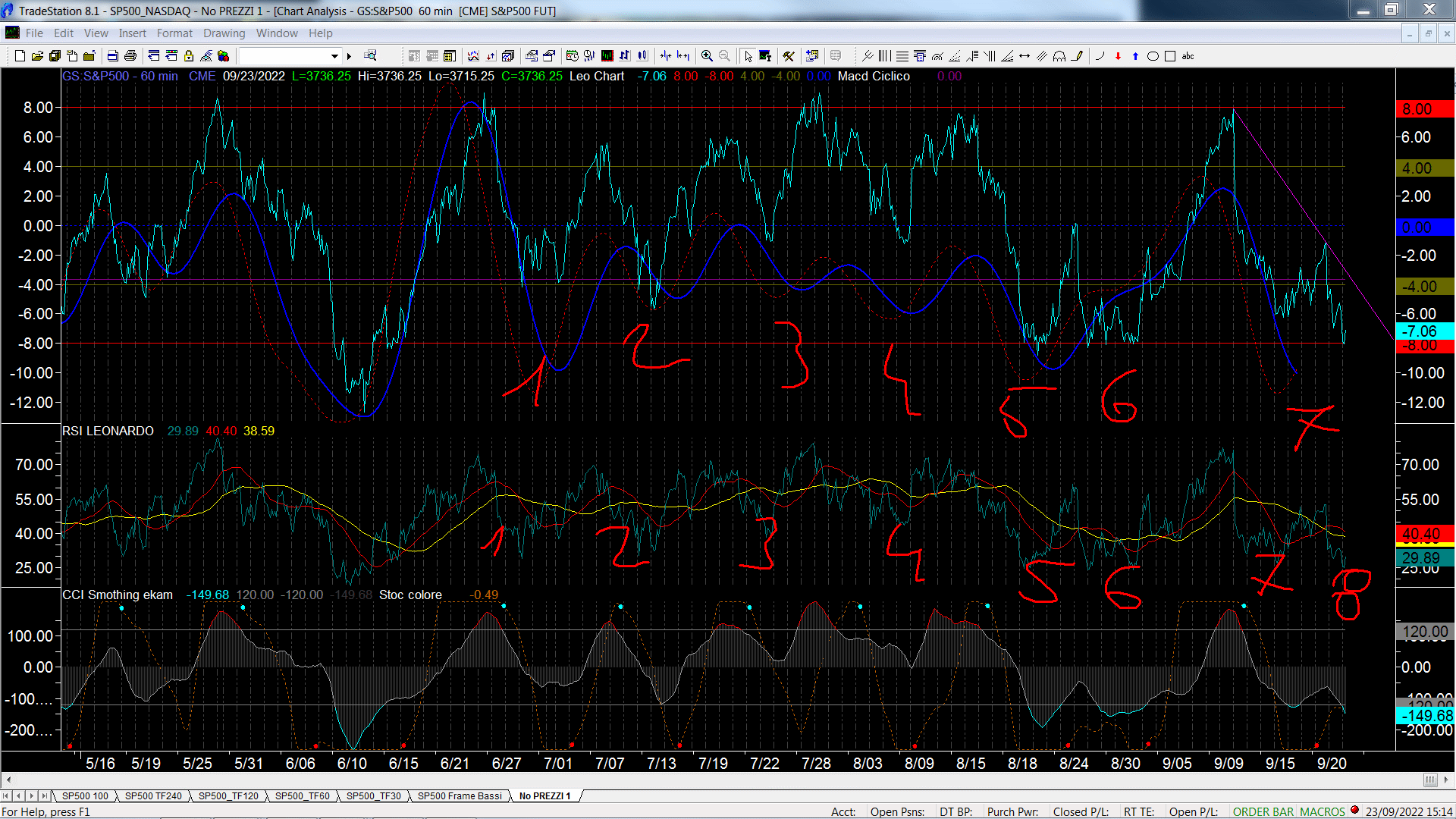Screen dimensions: 1456x819
Task: Select the pencil trendline tool
Action: click(1077, 56)
